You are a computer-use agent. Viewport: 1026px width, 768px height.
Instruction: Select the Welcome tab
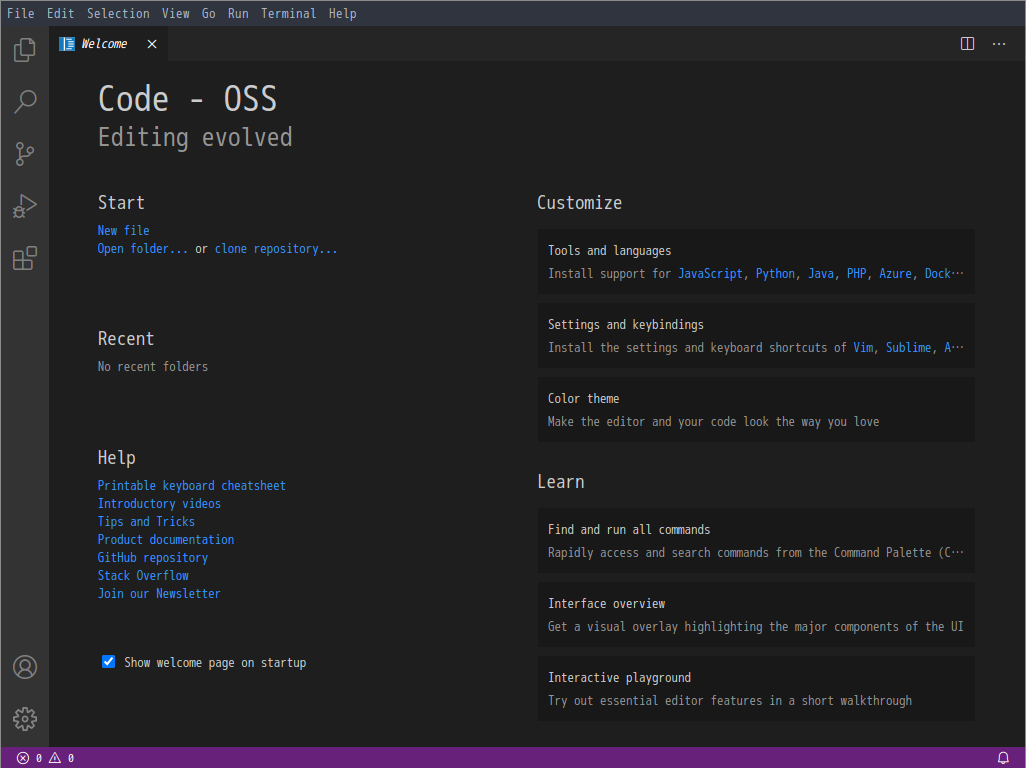click(x=108, y=44)
